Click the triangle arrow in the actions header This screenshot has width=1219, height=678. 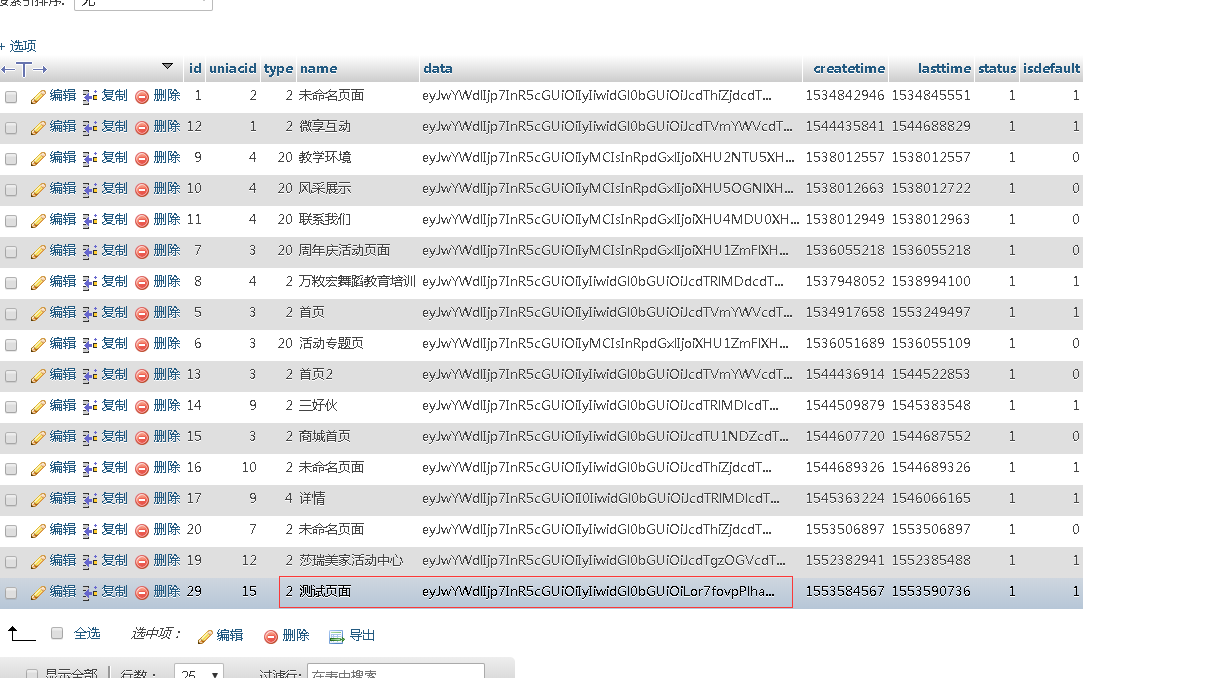click(x=167, y=67)
